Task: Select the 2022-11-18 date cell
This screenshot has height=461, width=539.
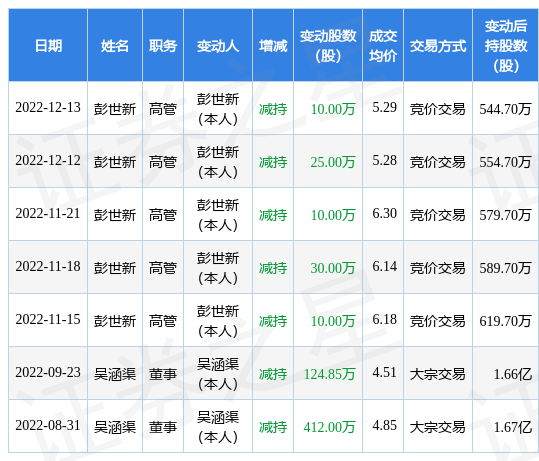Action: 48,266
